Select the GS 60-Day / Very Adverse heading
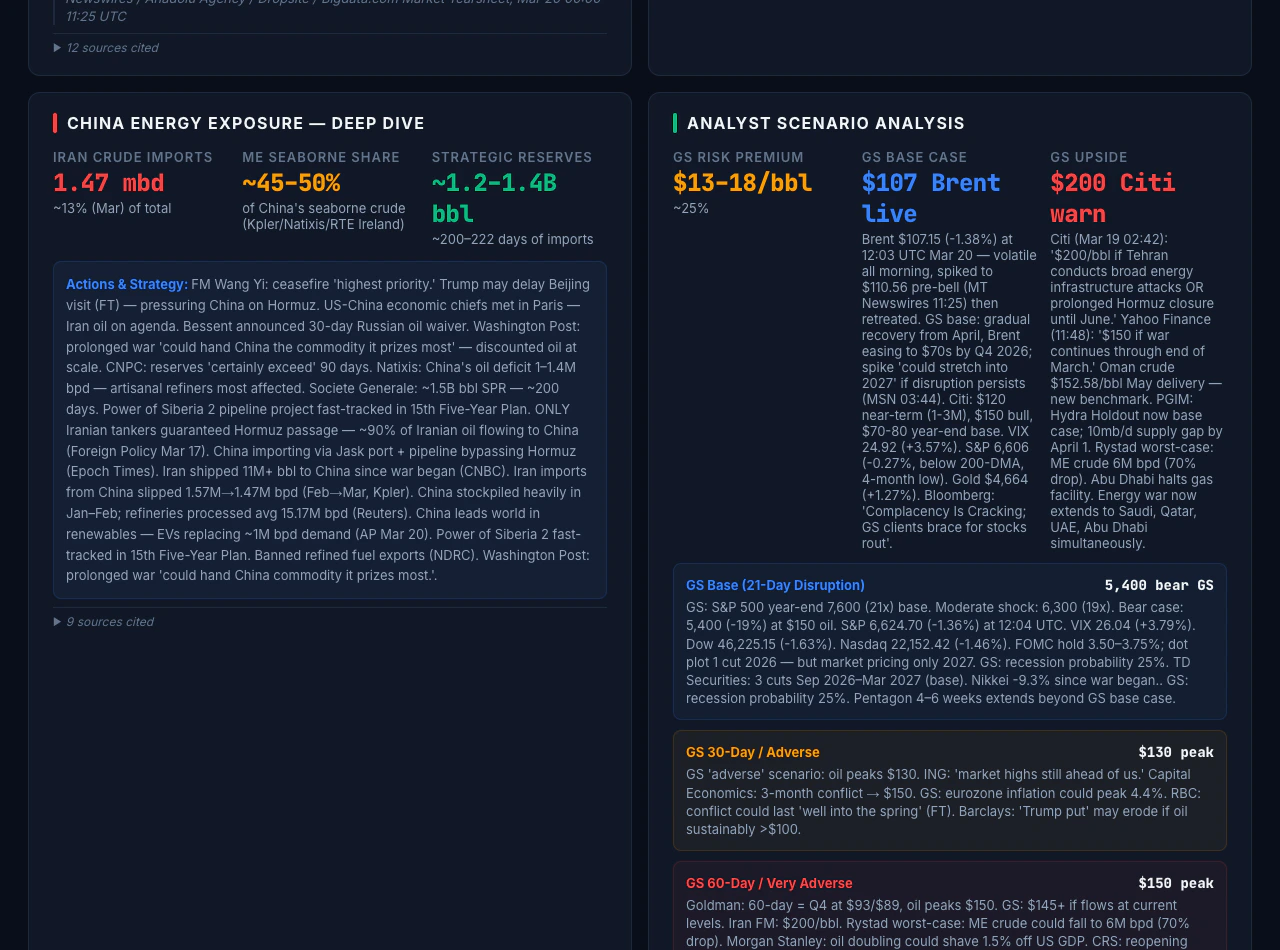This screenshot has height=950, width=1280. click(769, 883)
